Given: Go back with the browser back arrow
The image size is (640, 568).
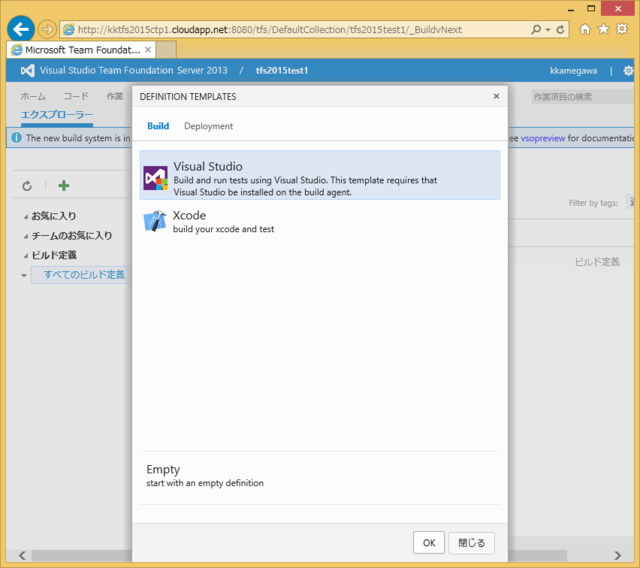Looking at the screenshot, I should pos(21,29).
